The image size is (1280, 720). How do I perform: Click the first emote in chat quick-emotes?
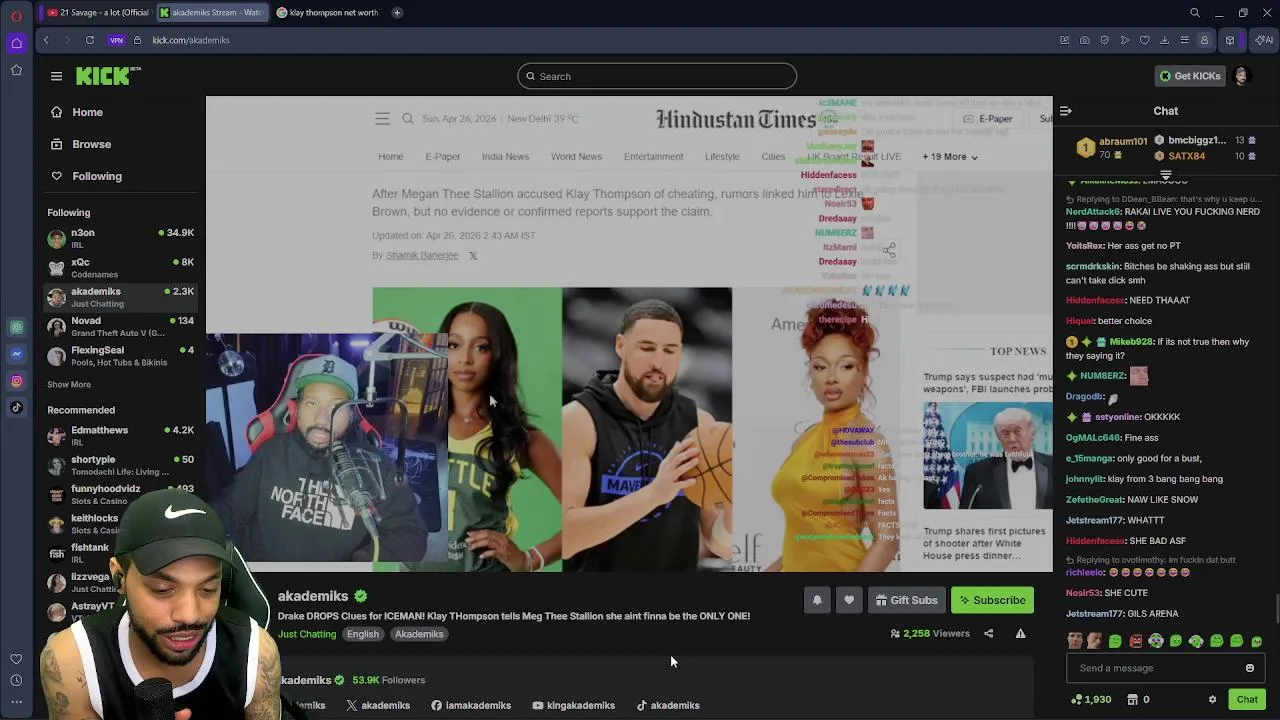1075,641
